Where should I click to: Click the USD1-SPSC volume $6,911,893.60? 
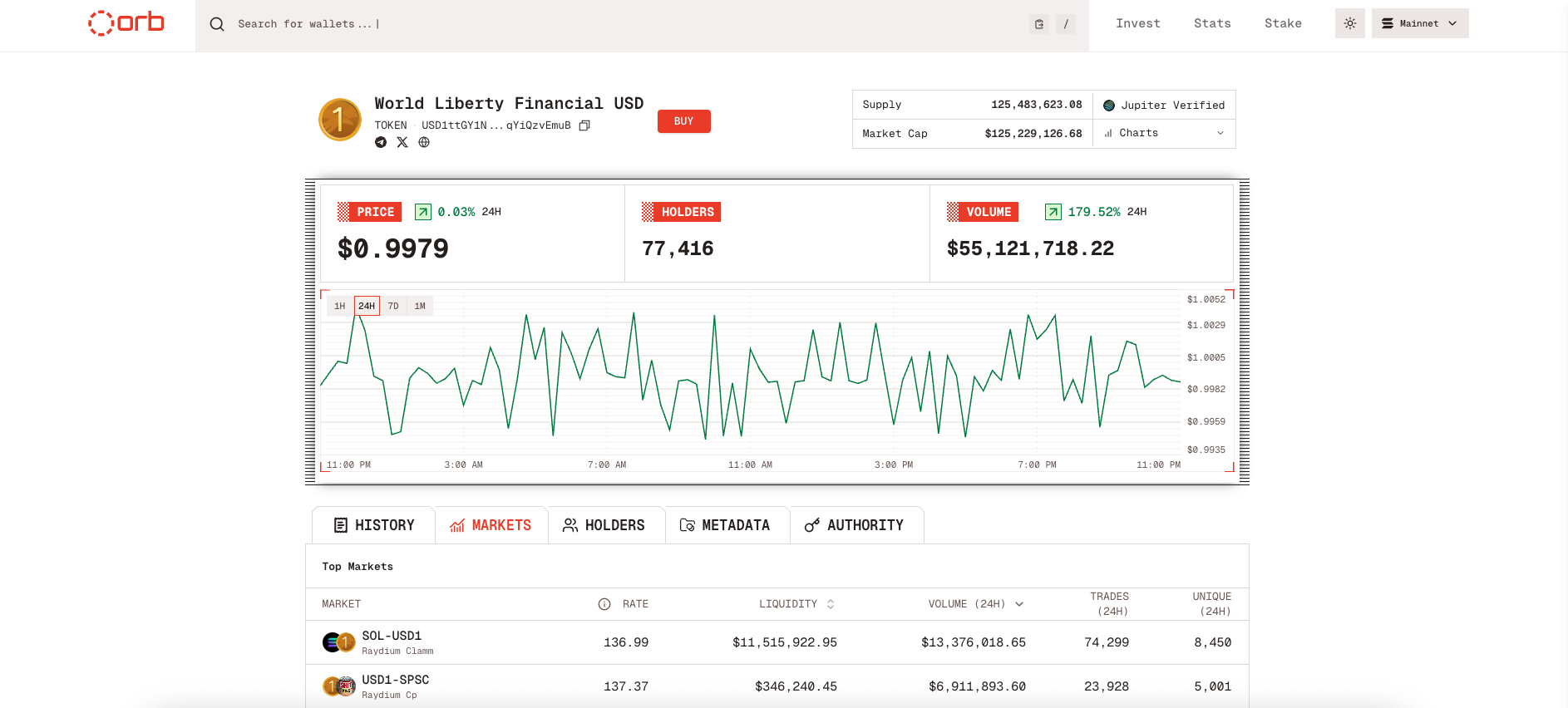point(977,686)
